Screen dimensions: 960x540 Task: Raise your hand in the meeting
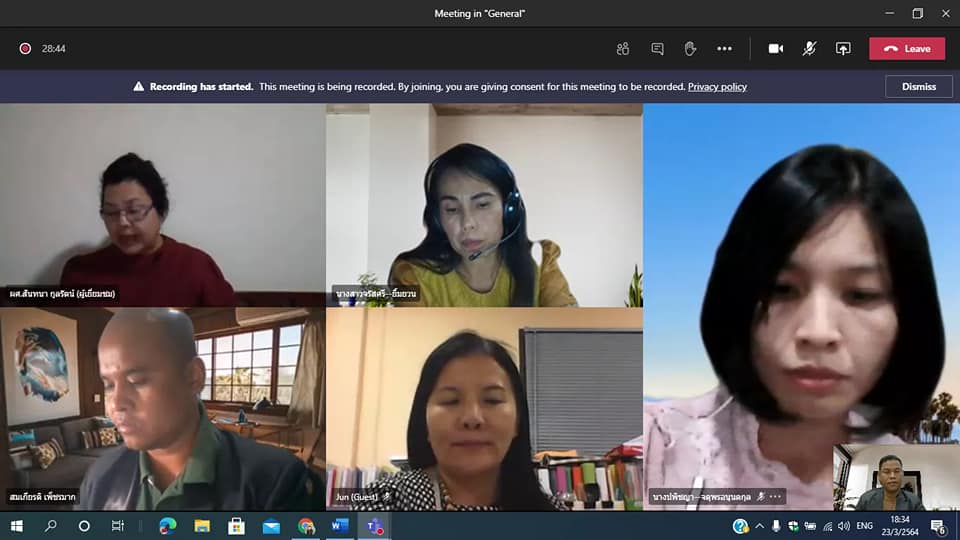[x=690, y=48]
